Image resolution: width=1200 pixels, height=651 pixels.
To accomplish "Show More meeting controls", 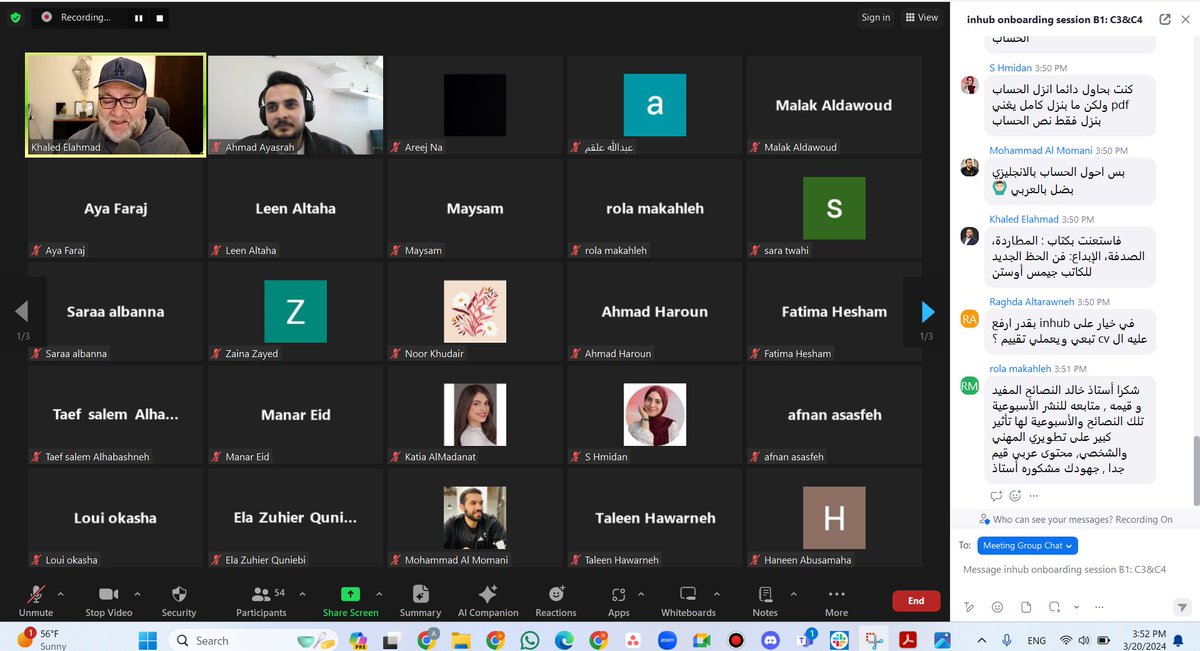I will tap(836, 600).
